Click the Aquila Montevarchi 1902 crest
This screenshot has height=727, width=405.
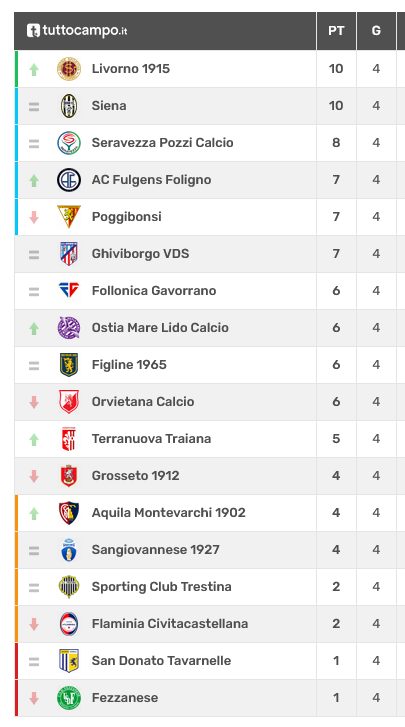69,513
